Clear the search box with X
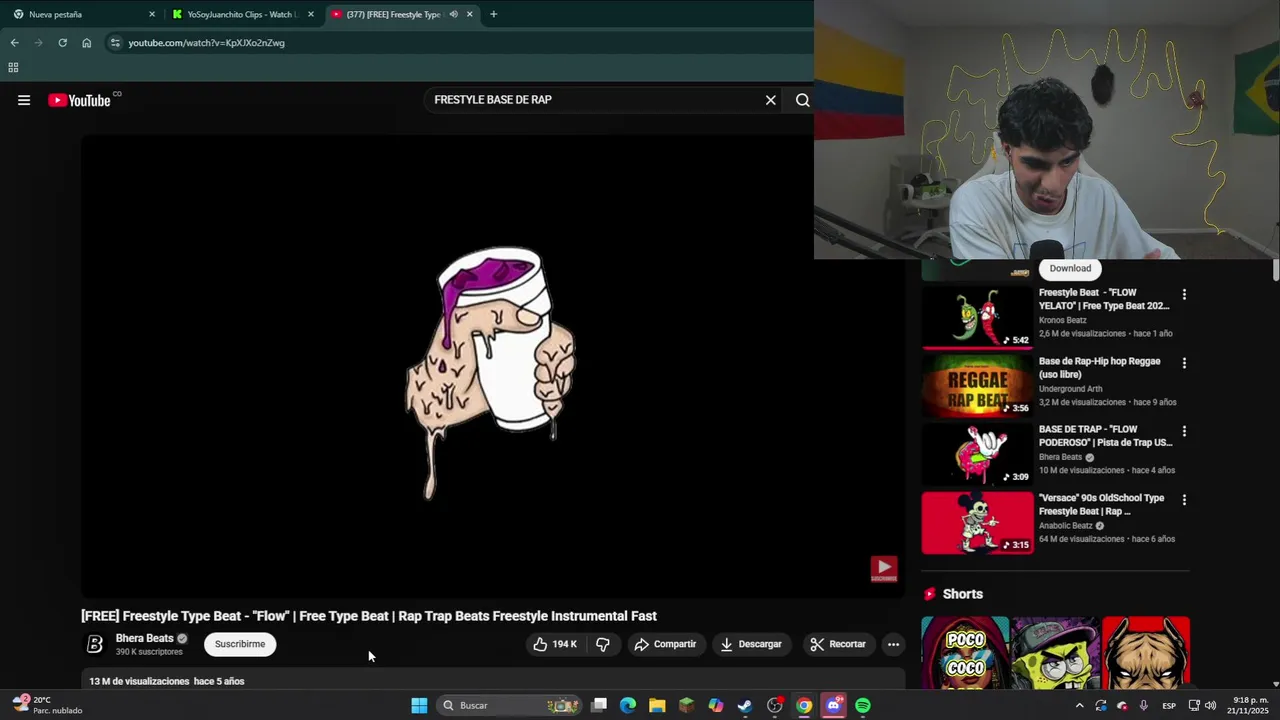Viewport: 1280px width, 720px height. (770, 100)
